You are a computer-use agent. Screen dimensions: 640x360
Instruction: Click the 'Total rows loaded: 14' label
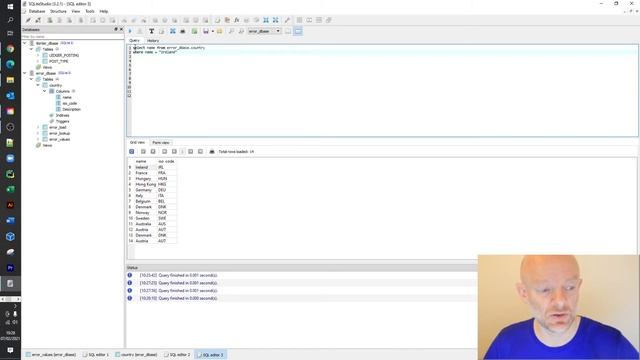click(236, 151)
